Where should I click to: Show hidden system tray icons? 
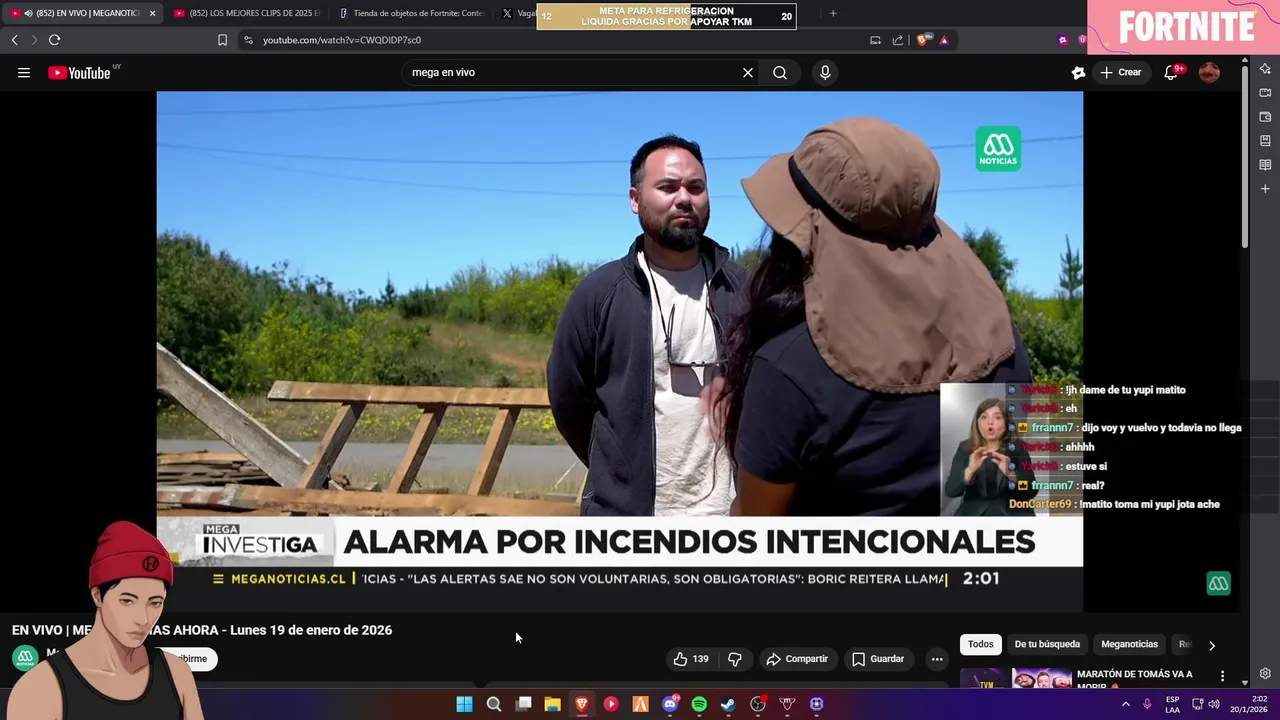click(1126, 704)
